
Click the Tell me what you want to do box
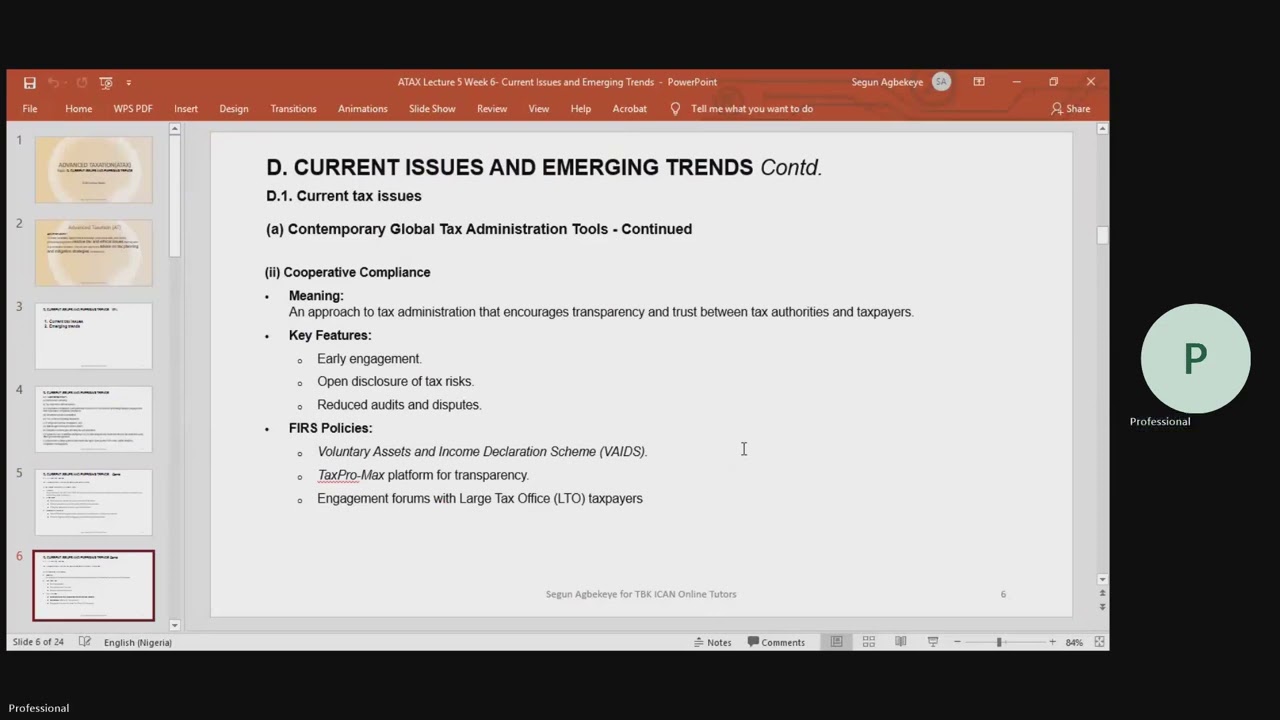click(741, 109)
